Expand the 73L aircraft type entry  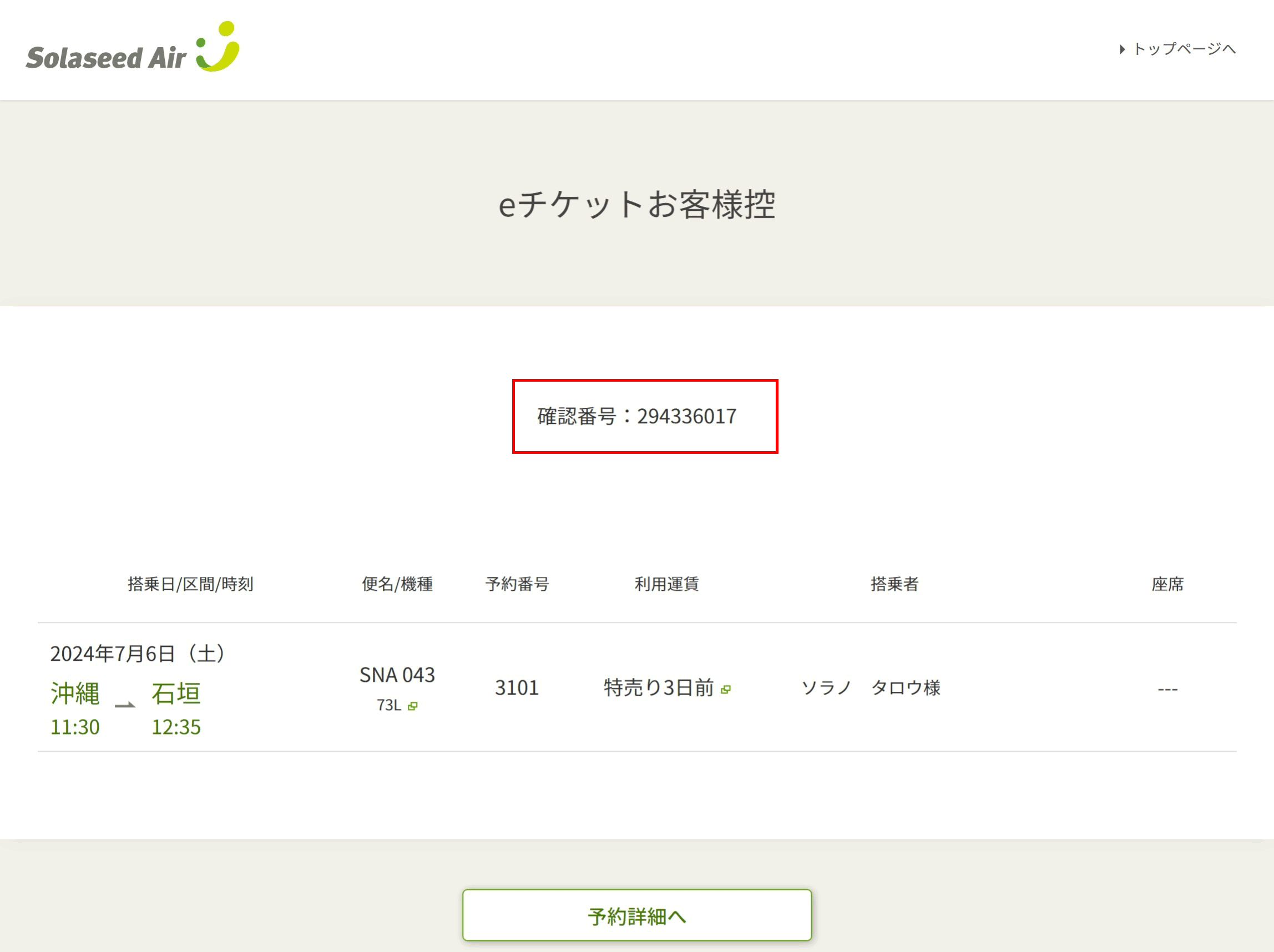389,706
